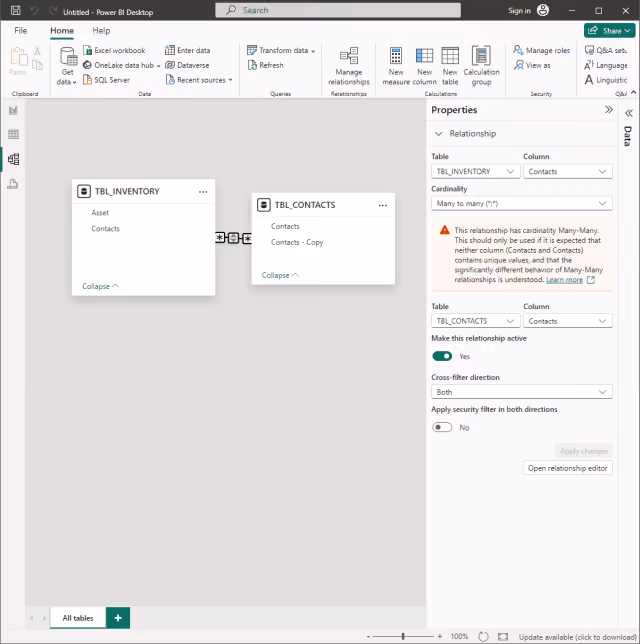Image resolution: width=640 pixels, height=644 pixels.
Task: Click the Redo arrow in title bar
Action: [53, 11]
